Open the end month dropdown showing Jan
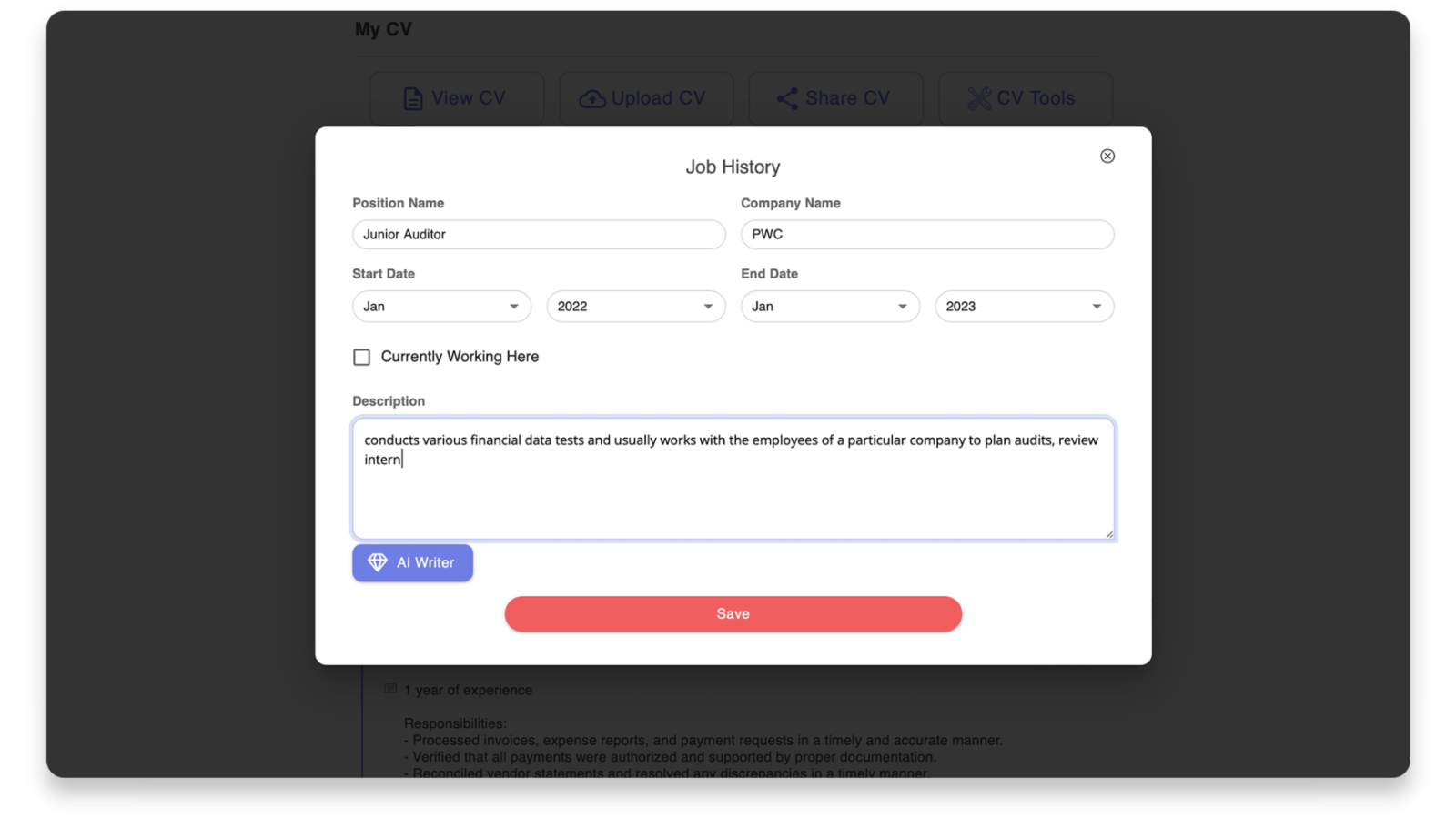 [x=829, y=306]
